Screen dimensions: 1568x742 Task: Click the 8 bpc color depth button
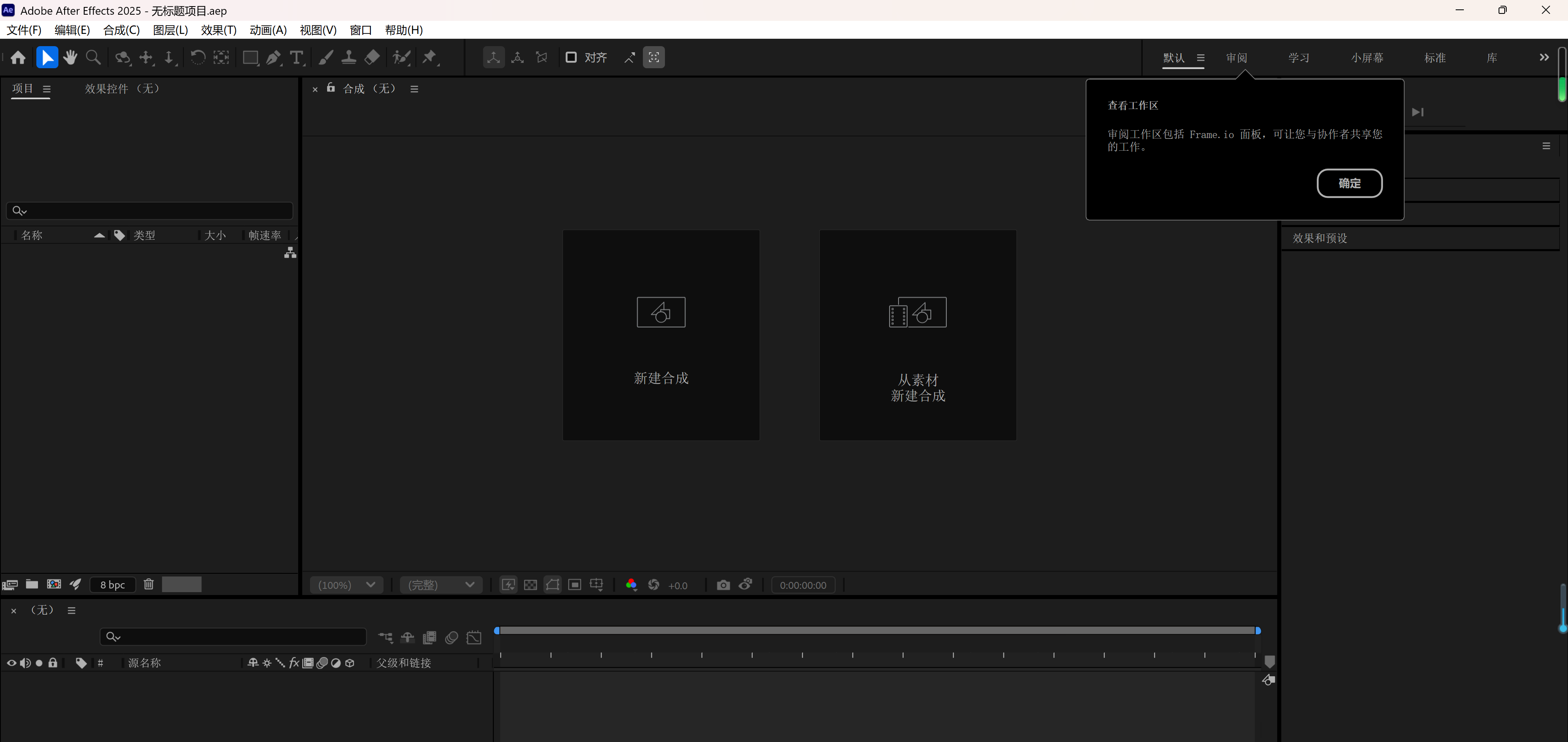(x=113, y=585)
